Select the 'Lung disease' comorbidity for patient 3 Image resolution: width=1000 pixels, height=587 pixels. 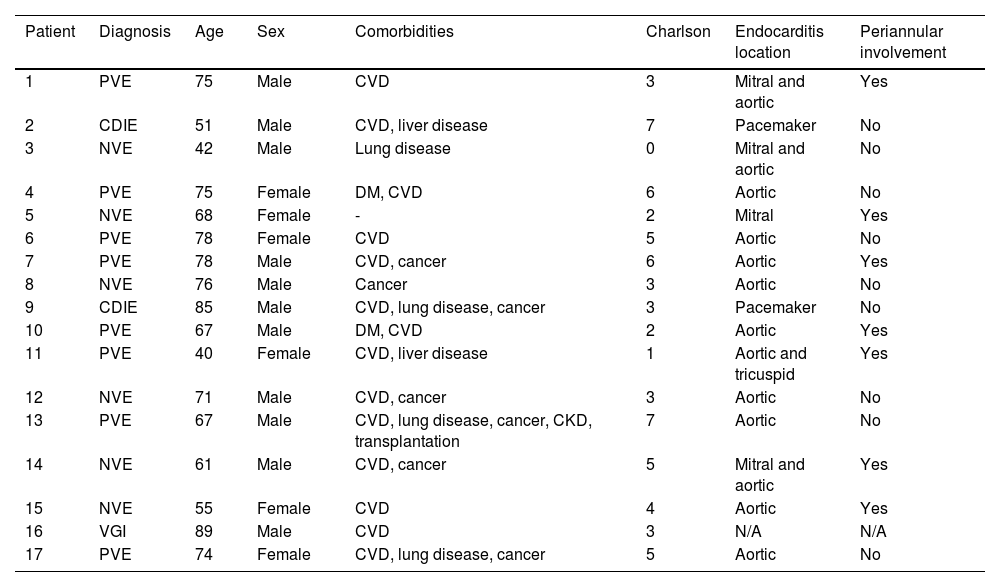tap(402, 149)
